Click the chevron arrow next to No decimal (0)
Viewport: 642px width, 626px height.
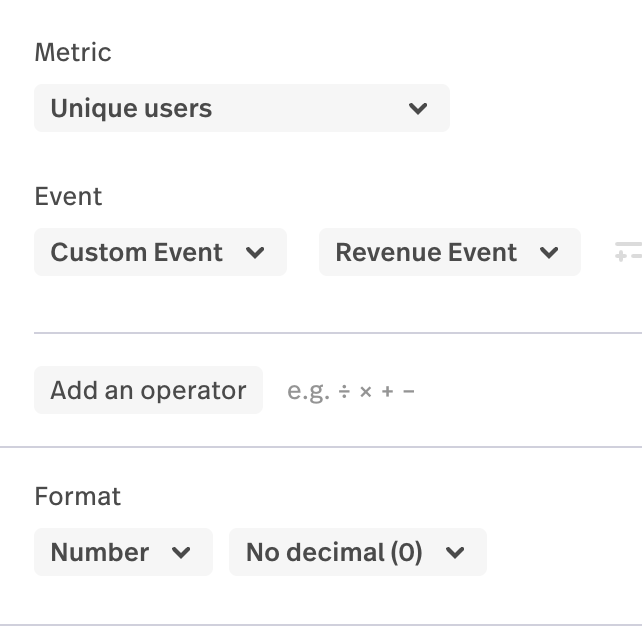[455, 552]
